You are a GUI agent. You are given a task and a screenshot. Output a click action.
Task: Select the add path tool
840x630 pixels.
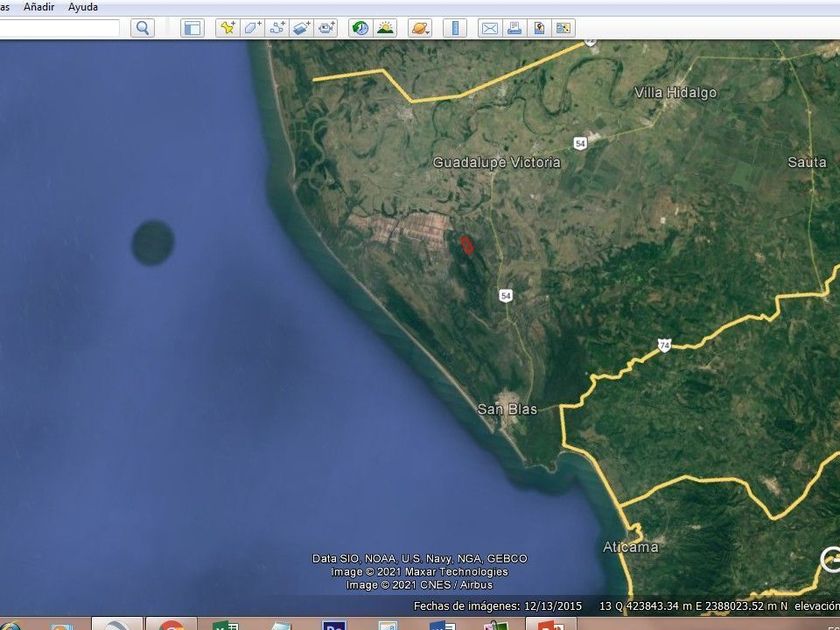click(x=277, y=28)
